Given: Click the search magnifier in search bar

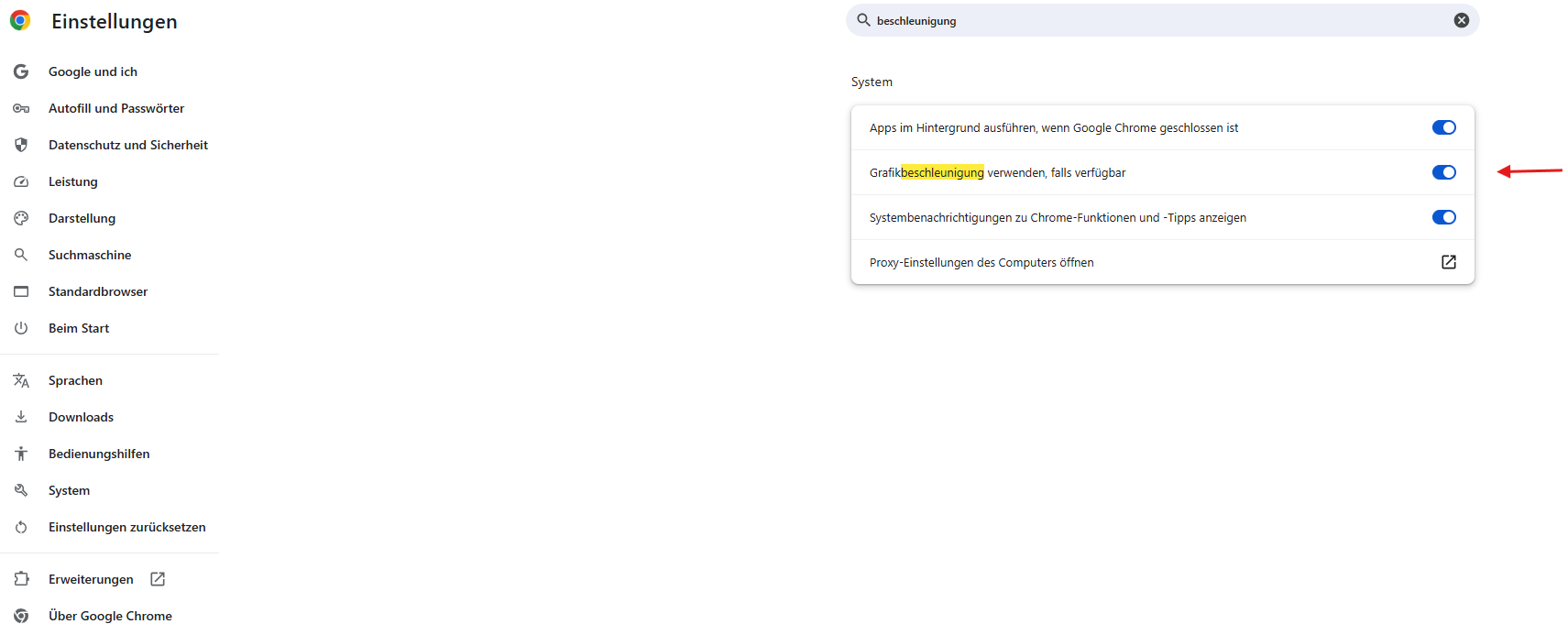Looking at the screenshot, I should pos(863,20).
